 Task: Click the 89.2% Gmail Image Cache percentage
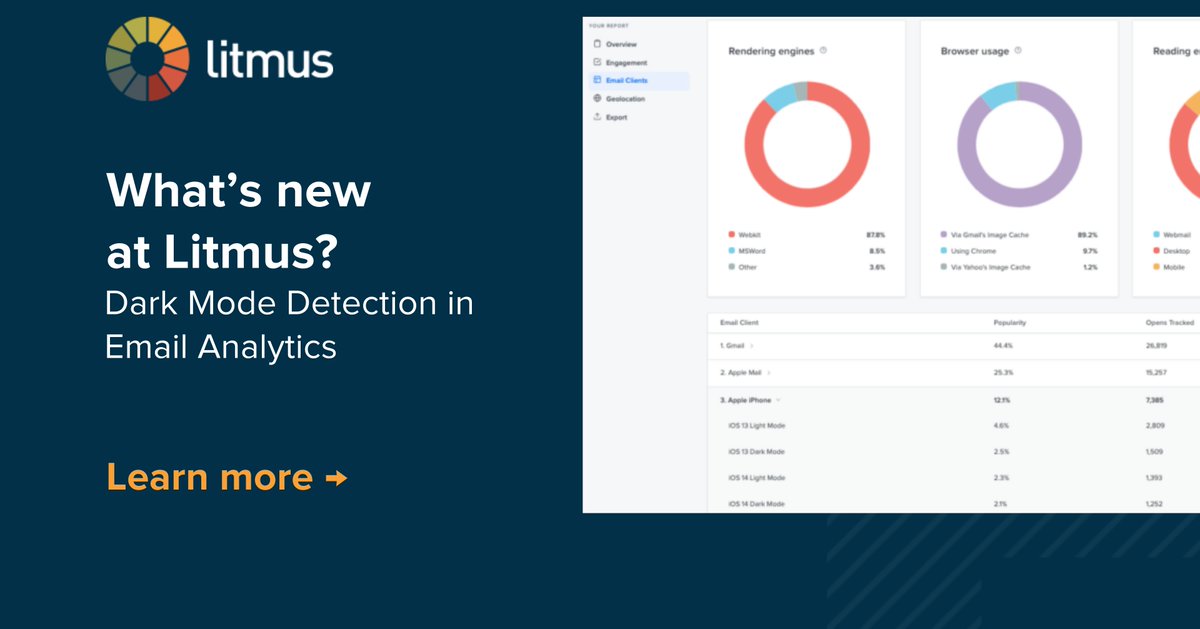click(1088, 235)
